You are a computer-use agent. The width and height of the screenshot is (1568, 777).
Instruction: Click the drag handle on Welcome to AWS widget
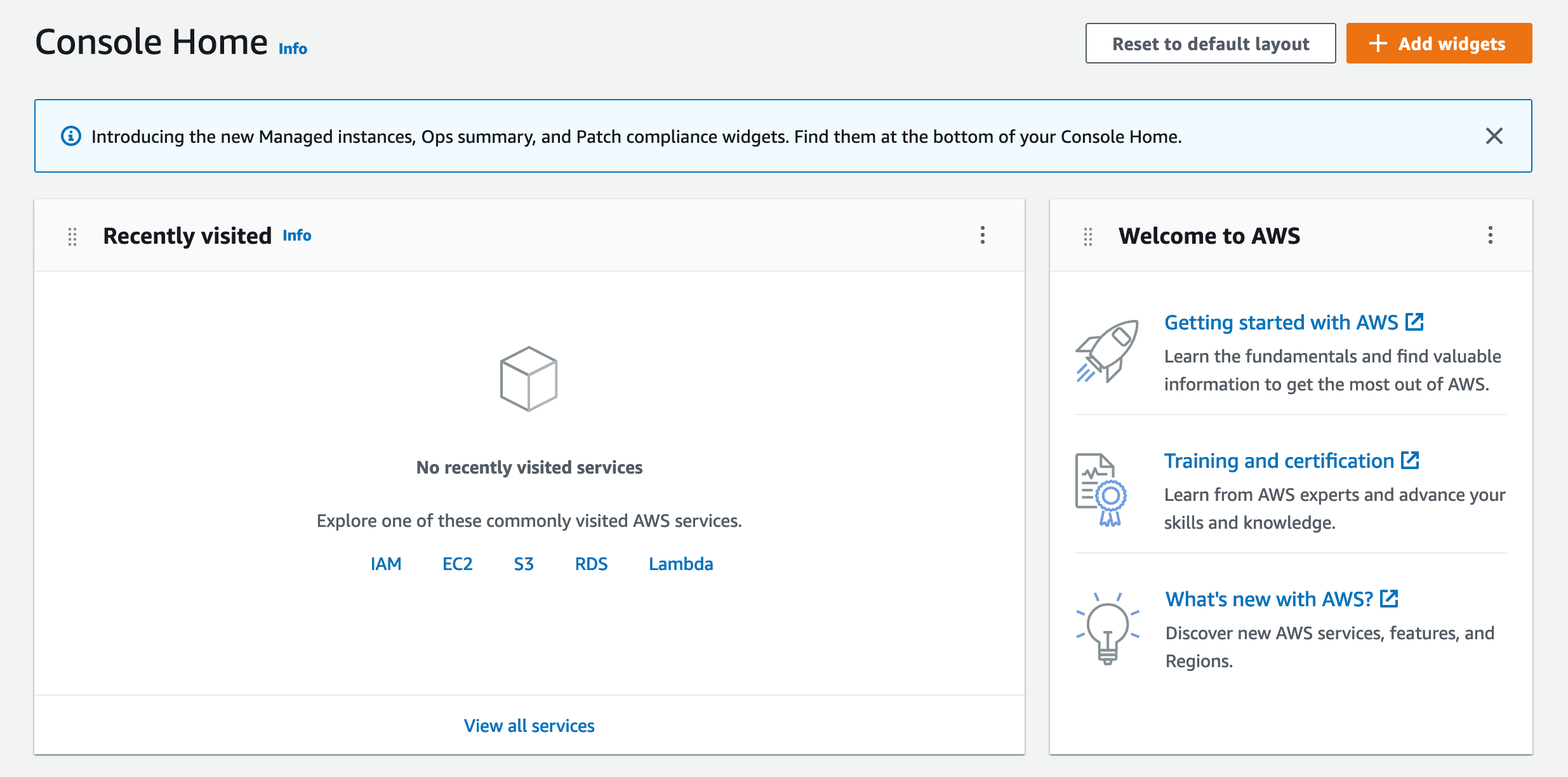(x=1088, y=236)
